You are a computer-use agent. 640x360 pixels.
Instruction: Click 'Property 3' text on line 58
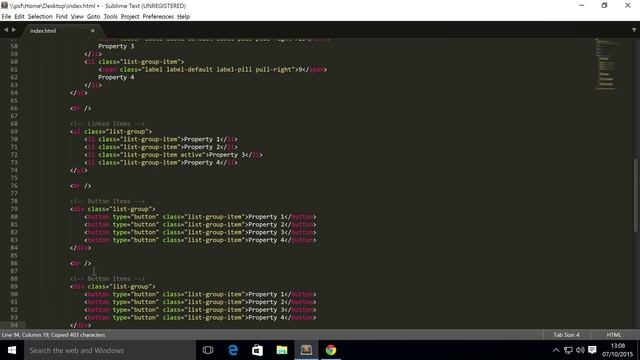point(116,46)
